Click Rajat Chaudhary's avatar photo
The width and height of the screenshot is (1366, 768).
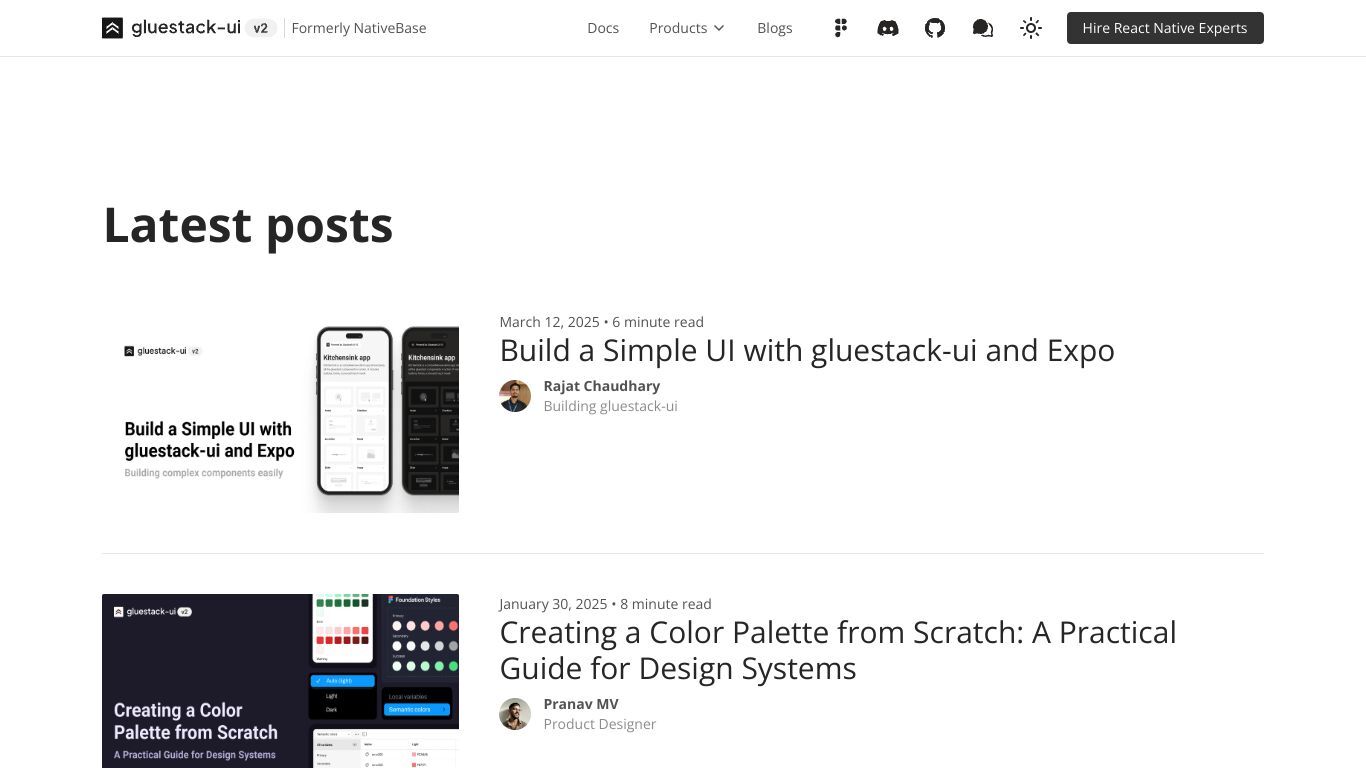click(515, 396)
